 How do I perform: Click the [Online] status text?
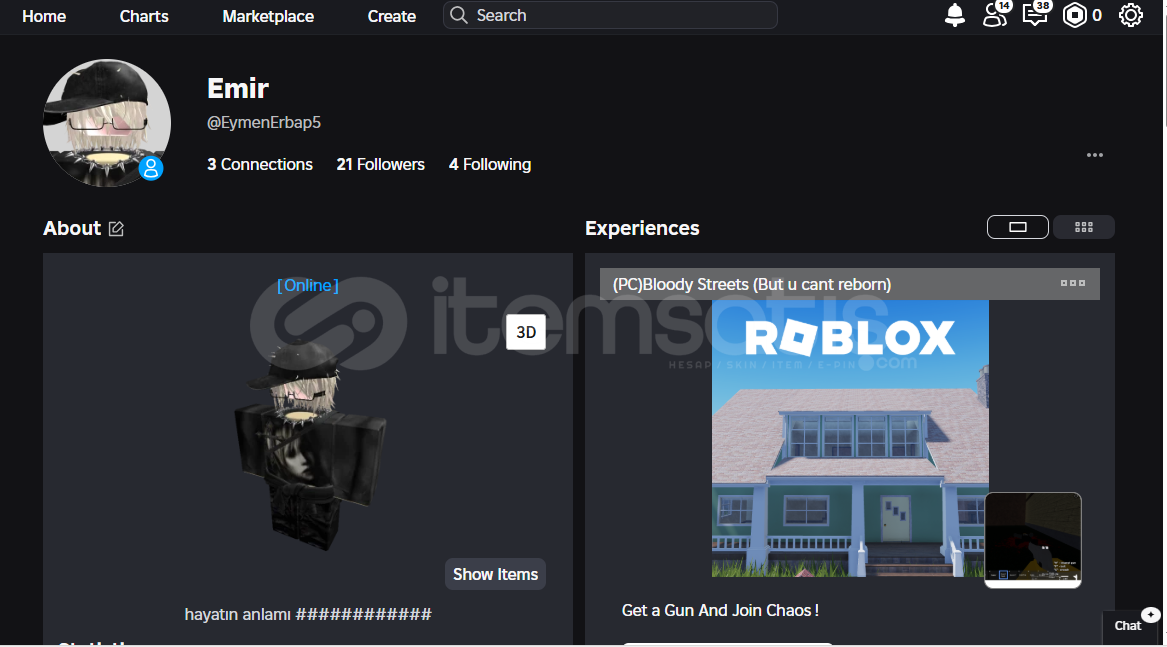(307, 285)
